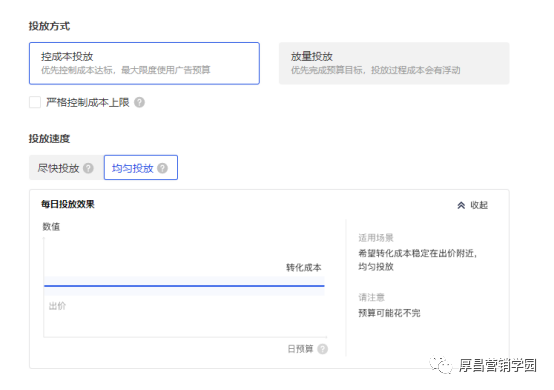Click the 投放方式 section heading
554x390 pixels.
[49, 26]
